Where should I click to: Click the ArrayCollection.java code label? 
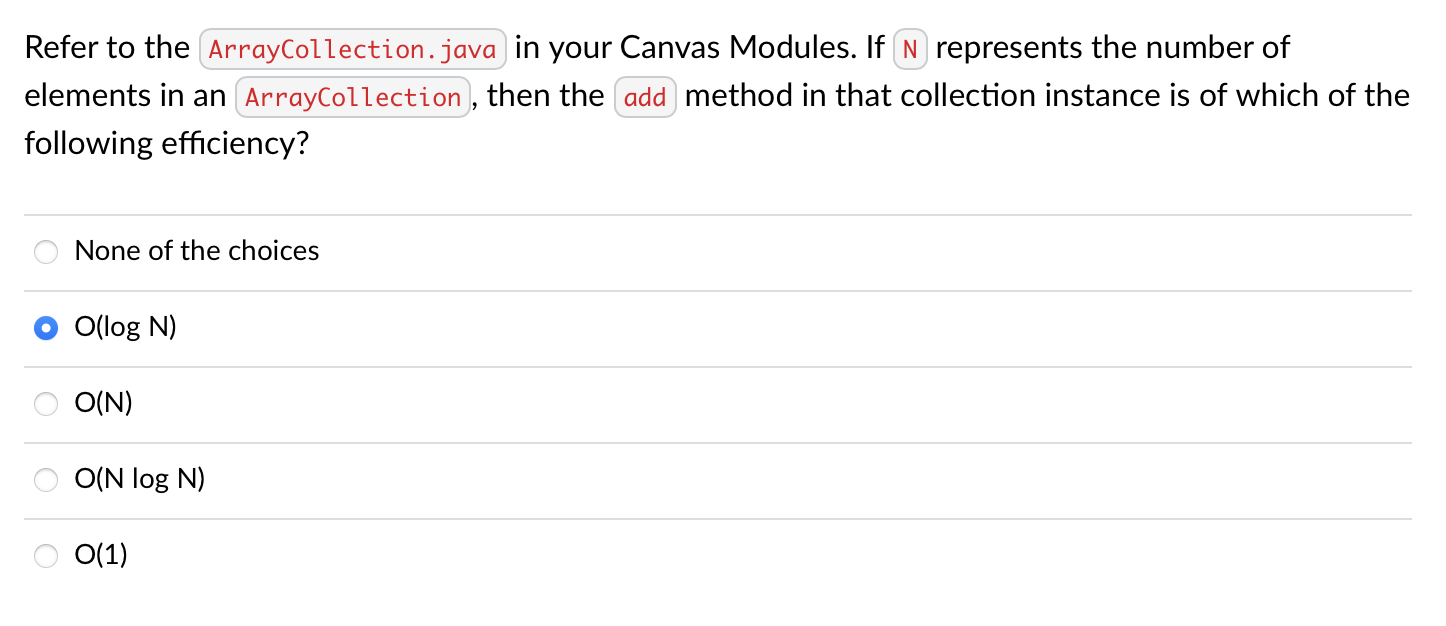click(352, 48)
